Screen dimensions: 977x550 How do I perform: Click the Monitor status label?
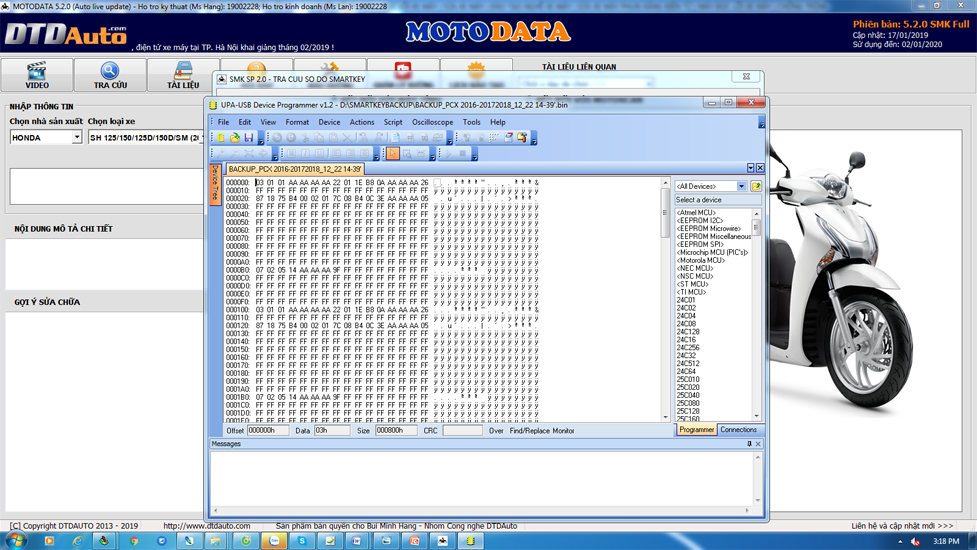pyautogui.click(x=563, y=430)
